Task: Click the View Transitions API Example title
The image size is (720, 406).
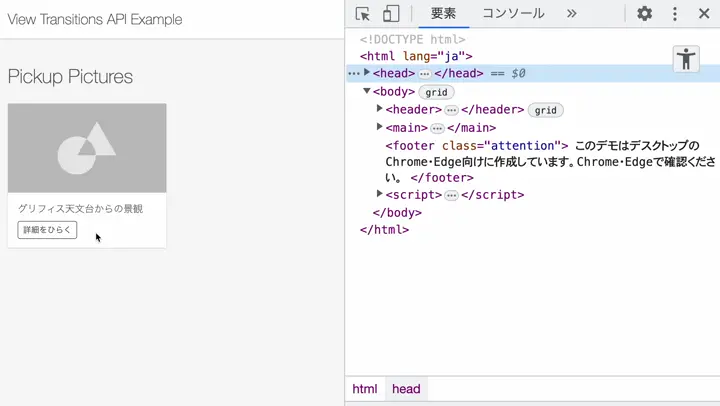Action: [95, 19]
